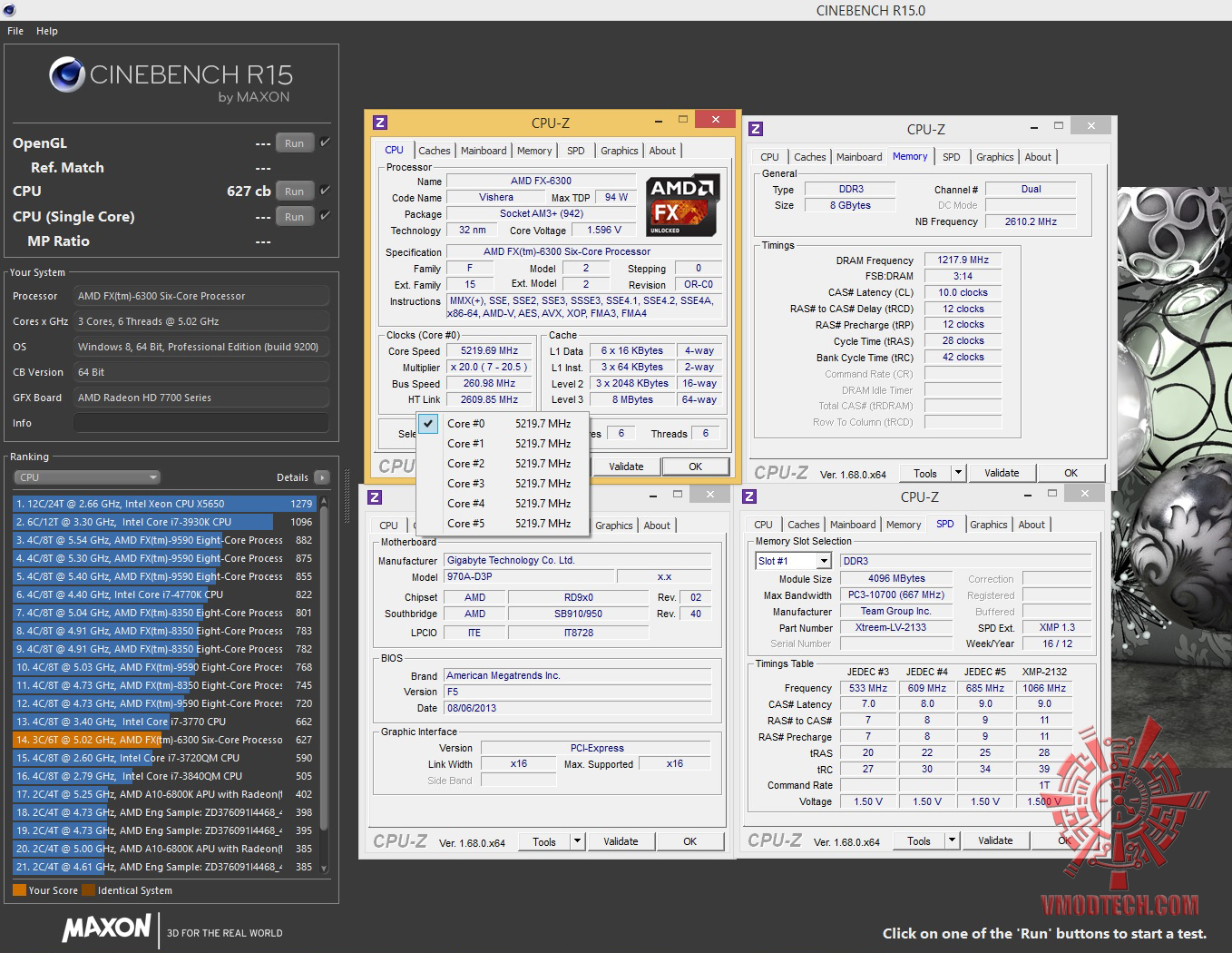Viewport: 1232px width, 953px height.
Task: Open ranking Details with the arrow button
Action: (321, 477)
